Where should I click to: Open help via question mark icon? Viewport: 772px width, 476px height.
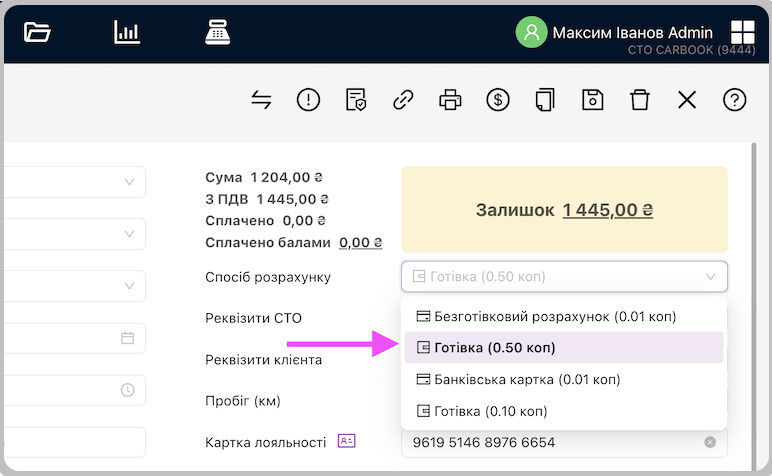point(735,100)
